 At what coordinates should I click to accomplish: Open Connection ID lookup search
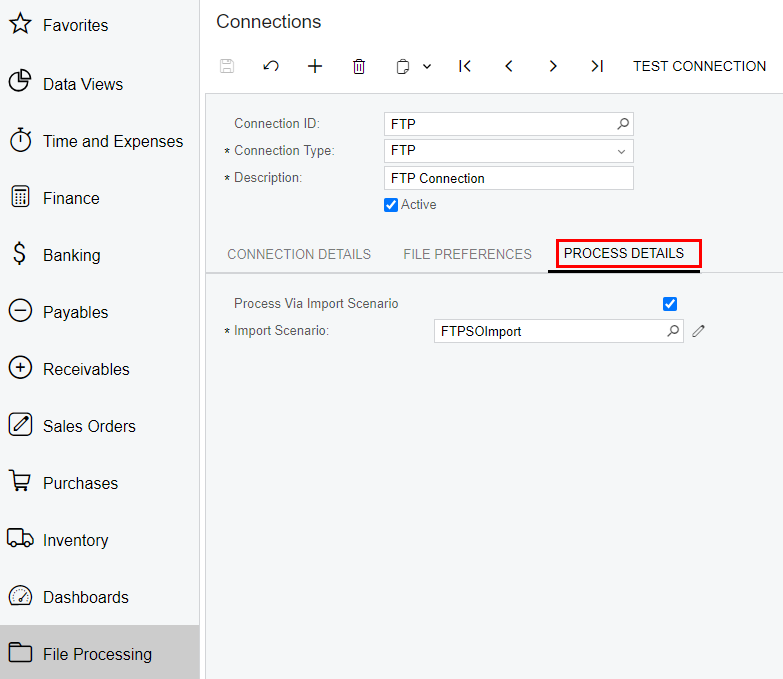pos(623,124)
